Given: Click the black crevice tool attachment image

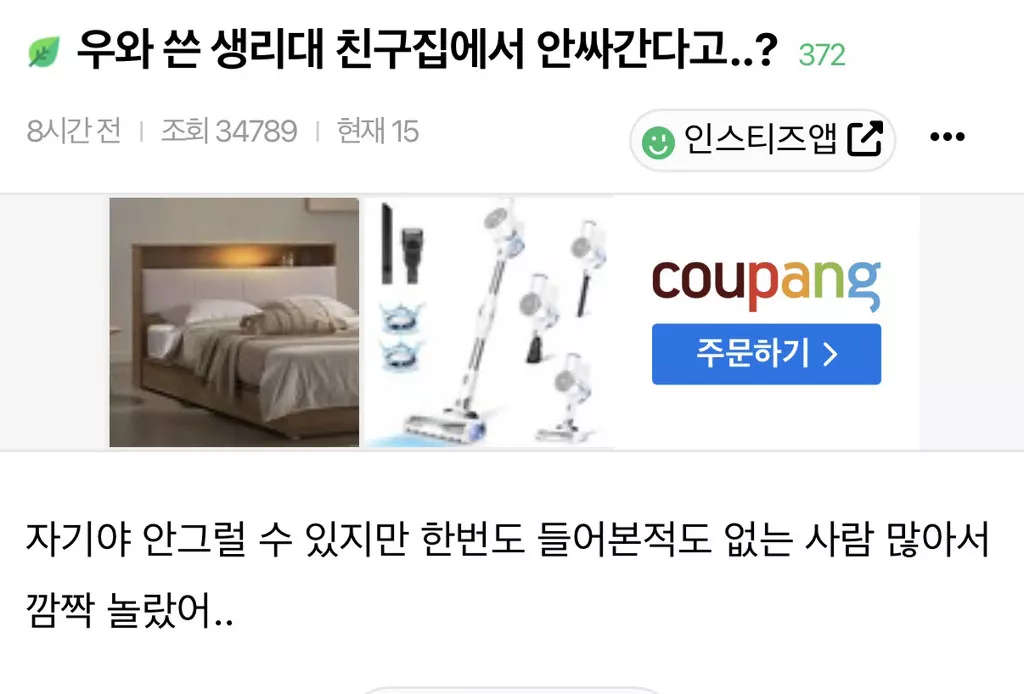Looking at the screenshot, I should tap(387, 243).
